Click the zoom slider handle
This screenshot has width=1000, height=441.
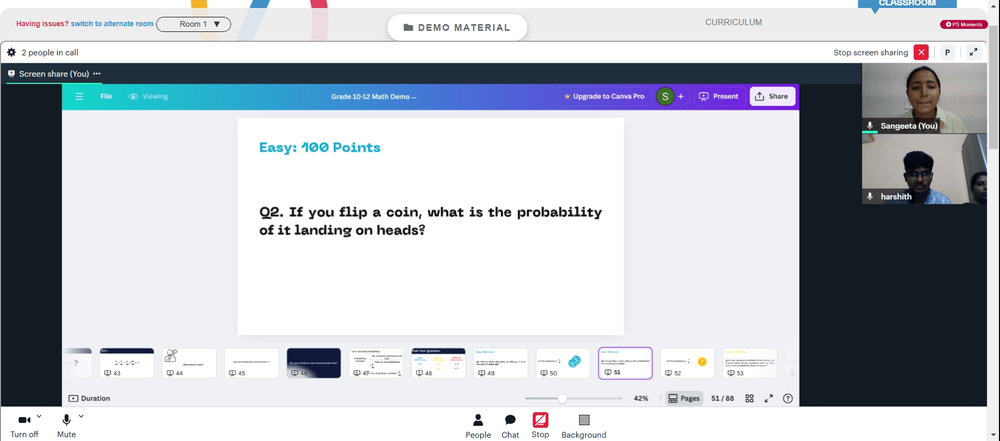562,398
